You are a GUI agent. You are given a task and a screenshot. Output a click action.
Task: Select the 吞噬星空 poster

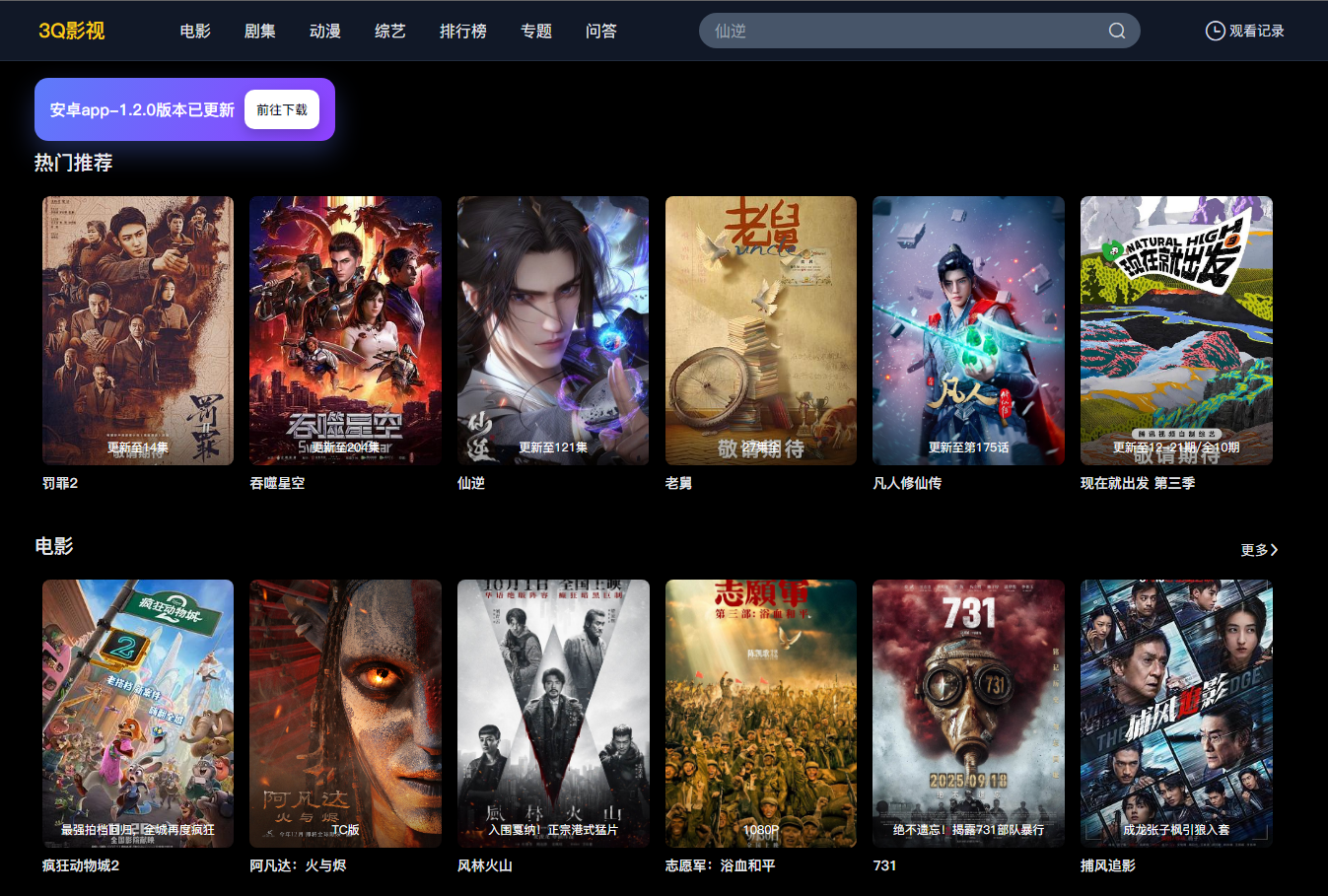point(345,330)
